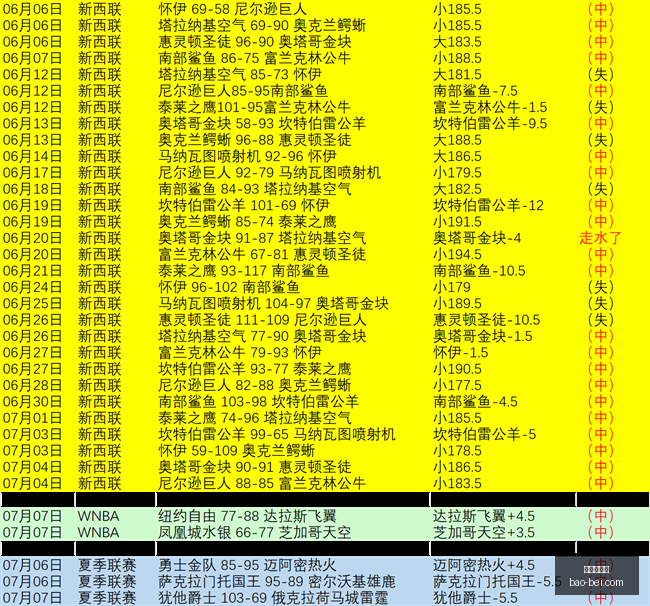Click match 尼尔逊巨人85-95南部鲨鱼
This screenshot has height=606, width=650.
pyautogui.click(x=243, y=91)
